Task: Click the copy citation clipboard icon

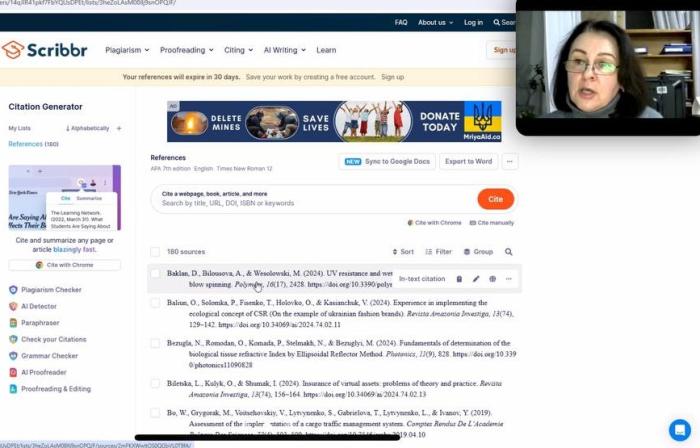Action: (459, 279)
